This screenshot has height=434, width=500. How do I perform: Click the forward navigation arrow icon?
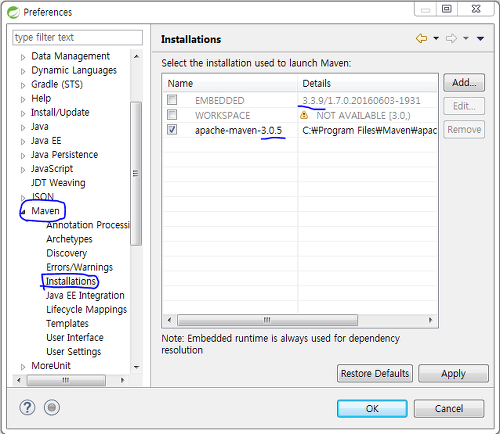coord(451,38)
